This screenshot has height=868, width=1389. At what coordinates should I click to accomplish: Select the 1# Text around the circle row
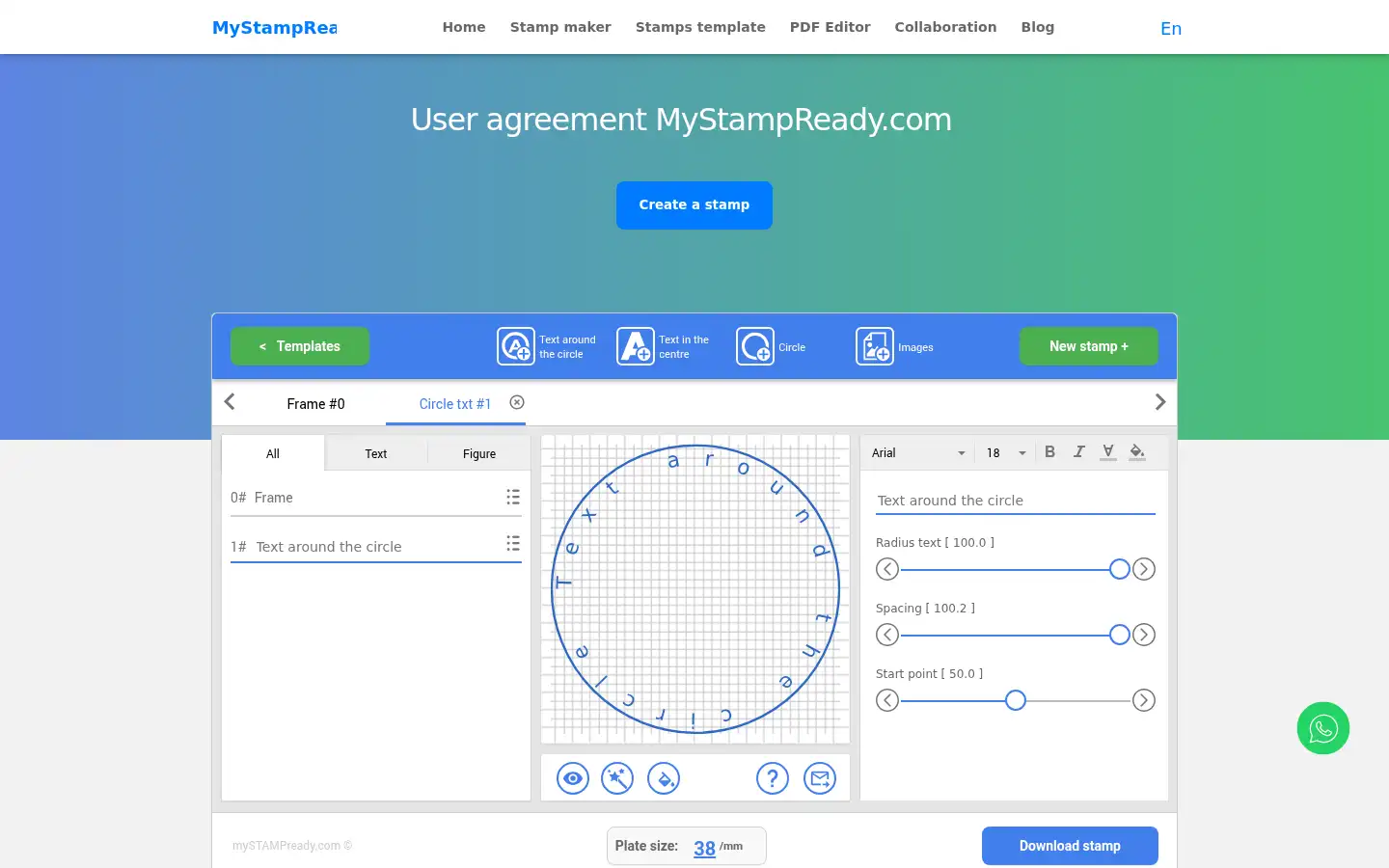(376, 546)
